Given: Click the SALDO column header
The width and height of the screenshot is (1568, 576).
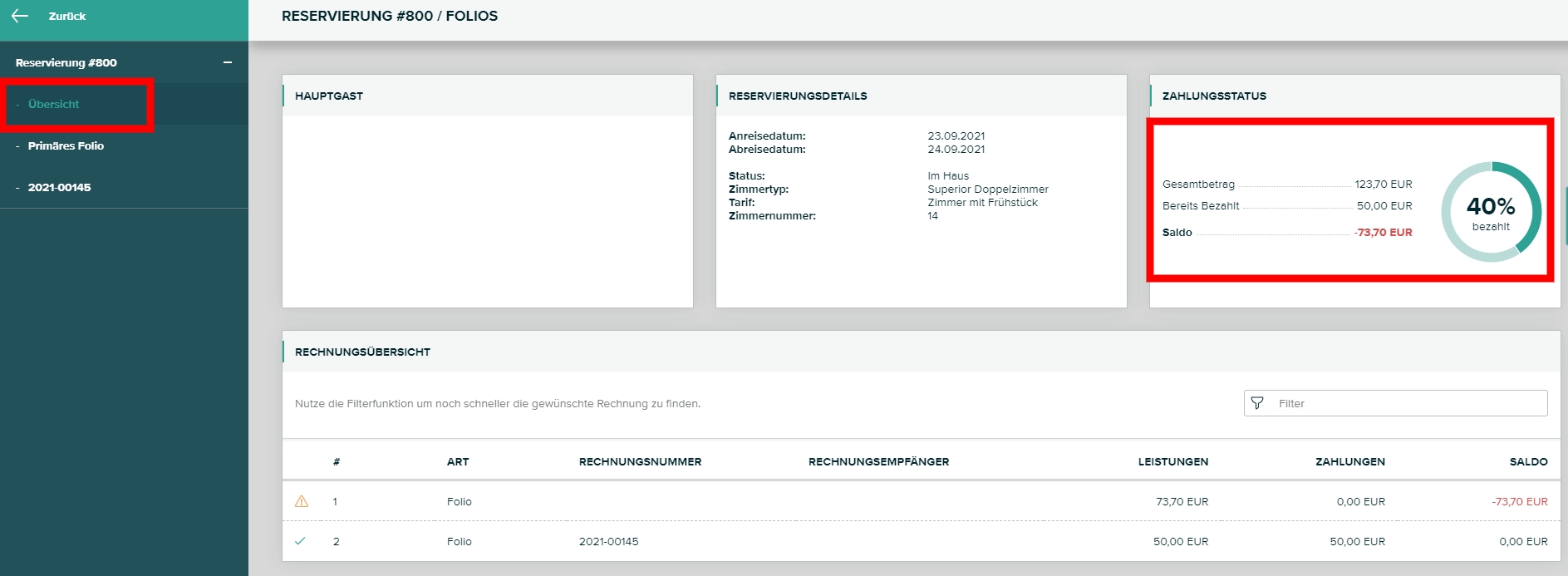Looking at the screenshot, I should [x=1528, y=461].
